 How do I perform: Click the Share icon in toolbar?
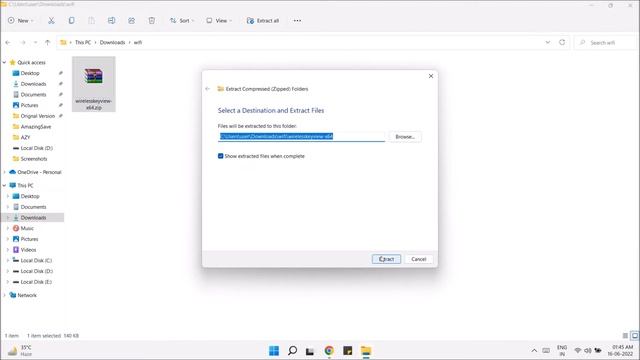tap(131, 20)
